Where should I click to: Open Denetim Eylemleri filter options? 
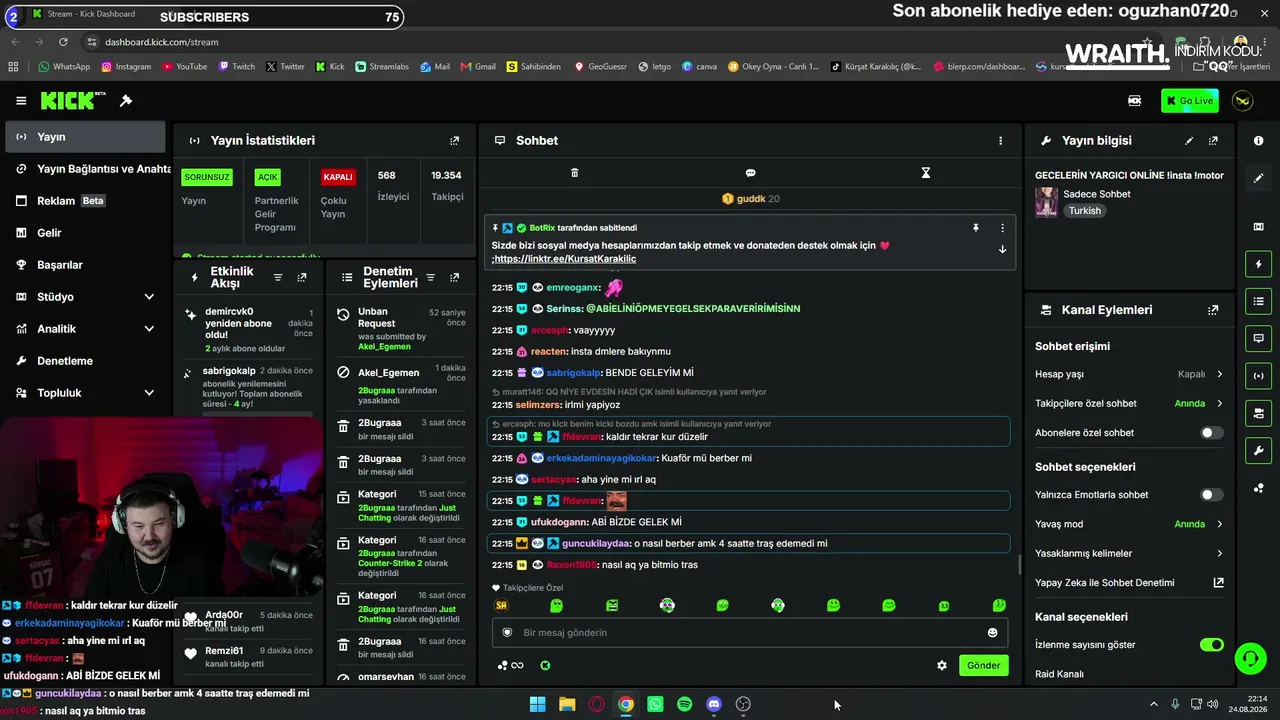[430, 277]
